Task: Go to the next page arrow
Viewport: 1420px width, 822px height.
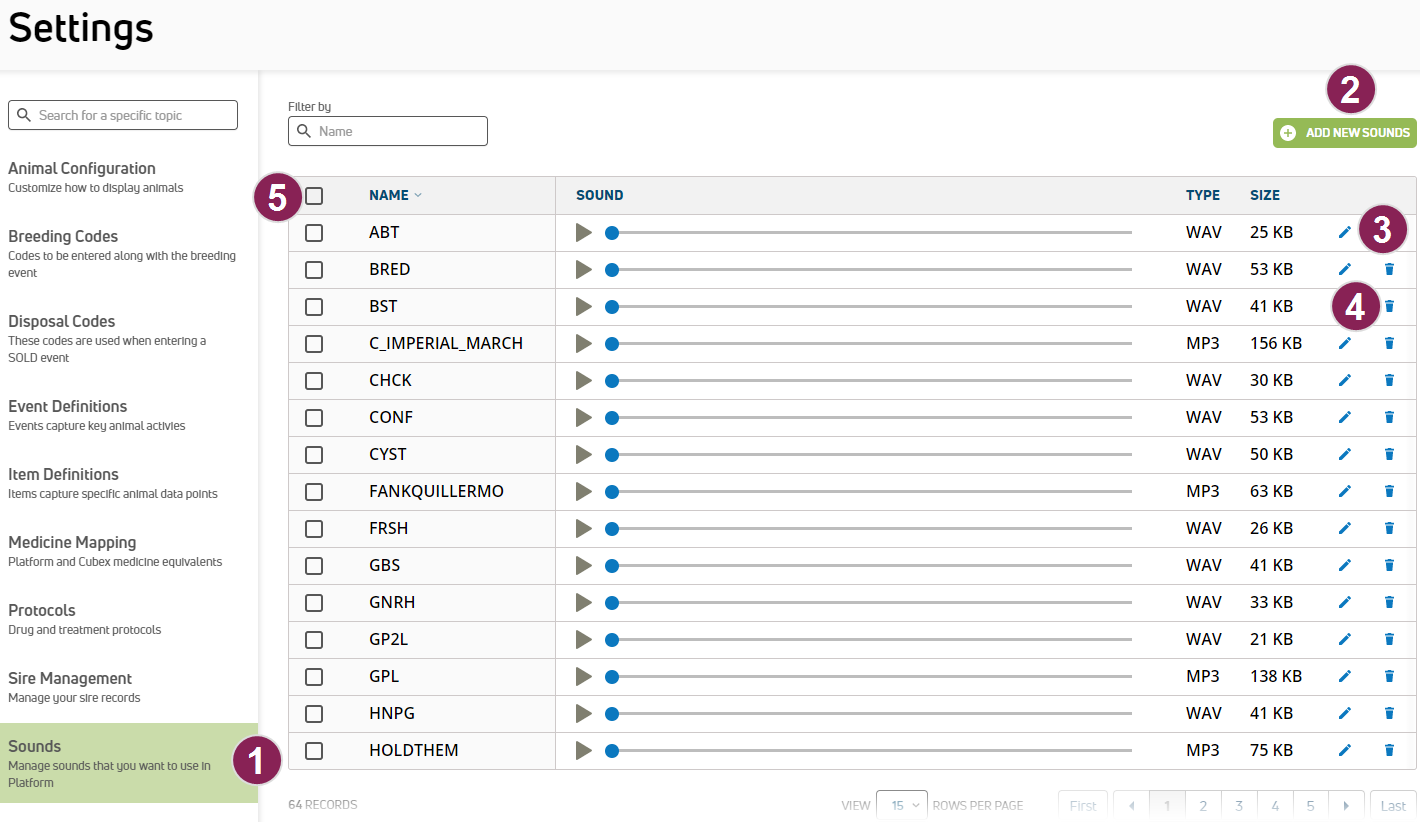Action: [x=1347, y=806]
